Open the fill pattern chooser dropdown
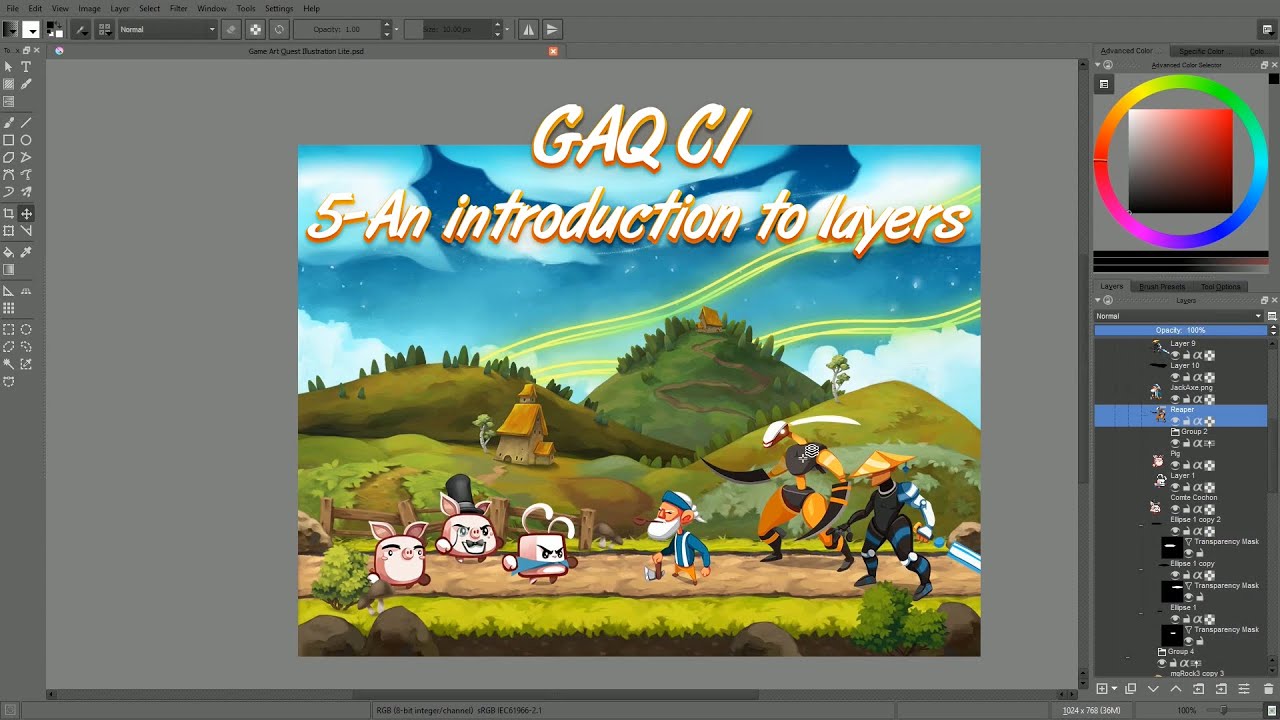1280x720 pixels. (x=30, y=30)
